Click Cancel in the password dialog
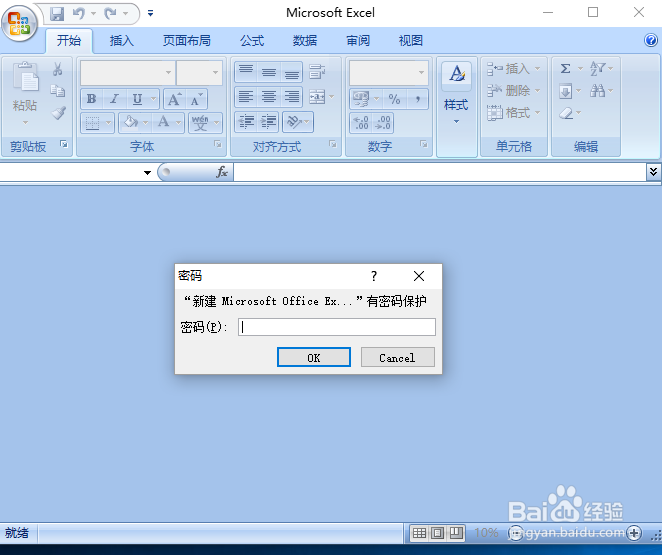662x555 pixels. [397, 357]
